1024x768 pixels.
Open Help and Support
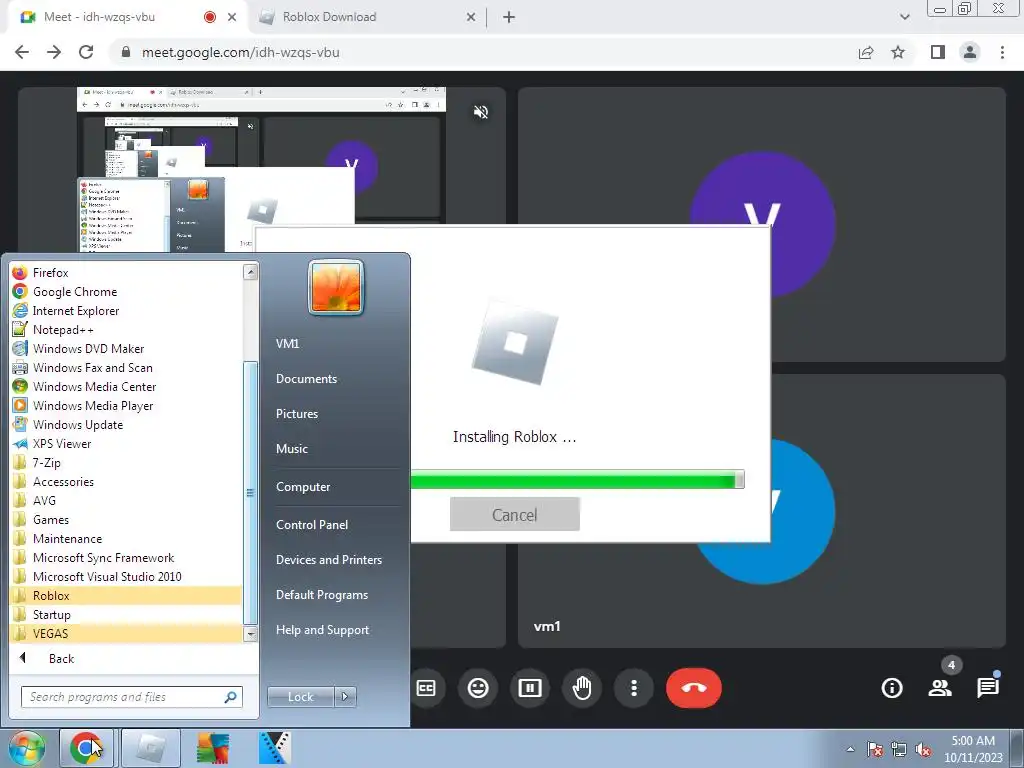(322, 630)
